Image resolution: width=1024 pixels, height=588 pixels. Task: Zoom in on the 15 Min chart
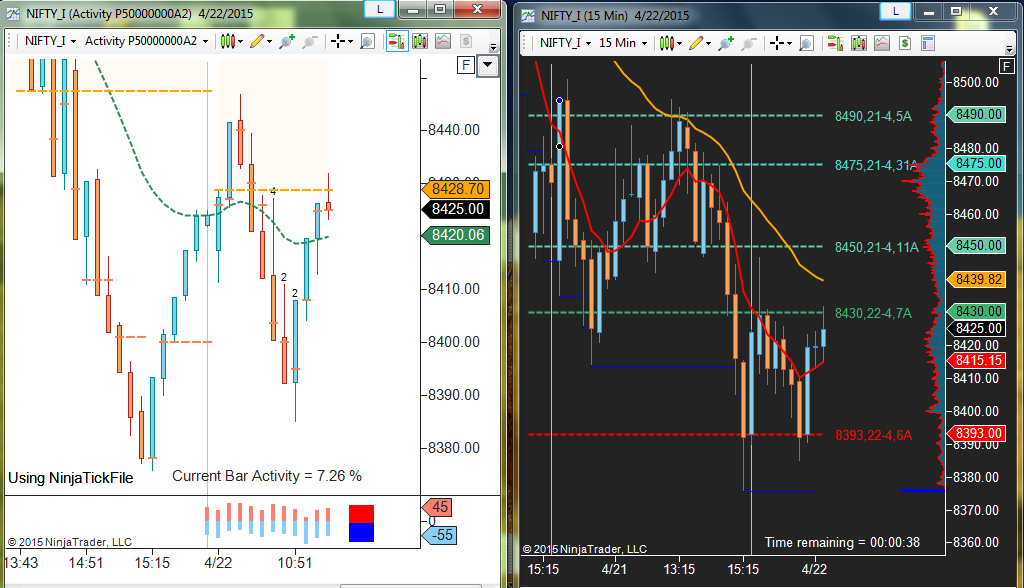coord(726,43)
